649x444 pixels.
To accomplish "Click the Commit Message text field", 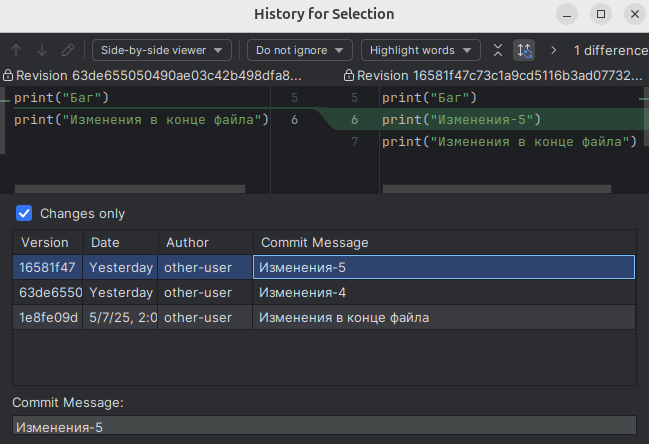I will click(x=324, y=427).
